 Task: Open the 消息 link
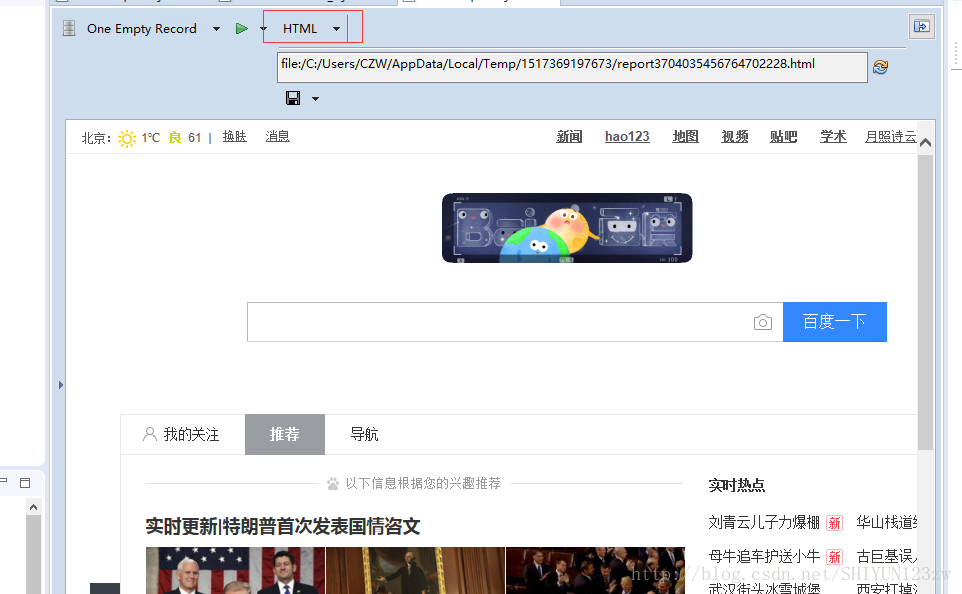click(277, 137)
